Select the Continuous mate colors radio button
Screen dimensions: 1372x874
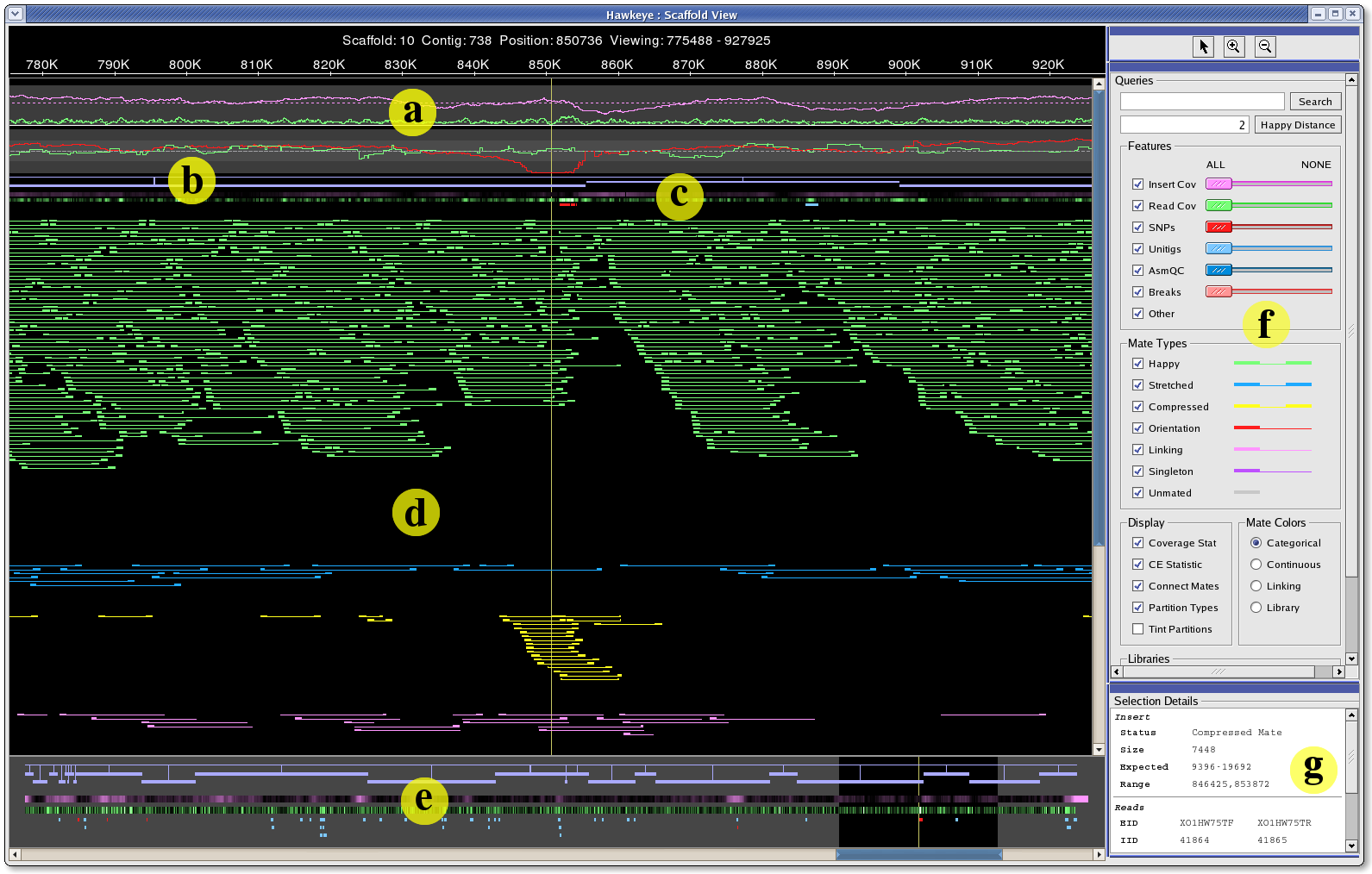point(1256,565)
